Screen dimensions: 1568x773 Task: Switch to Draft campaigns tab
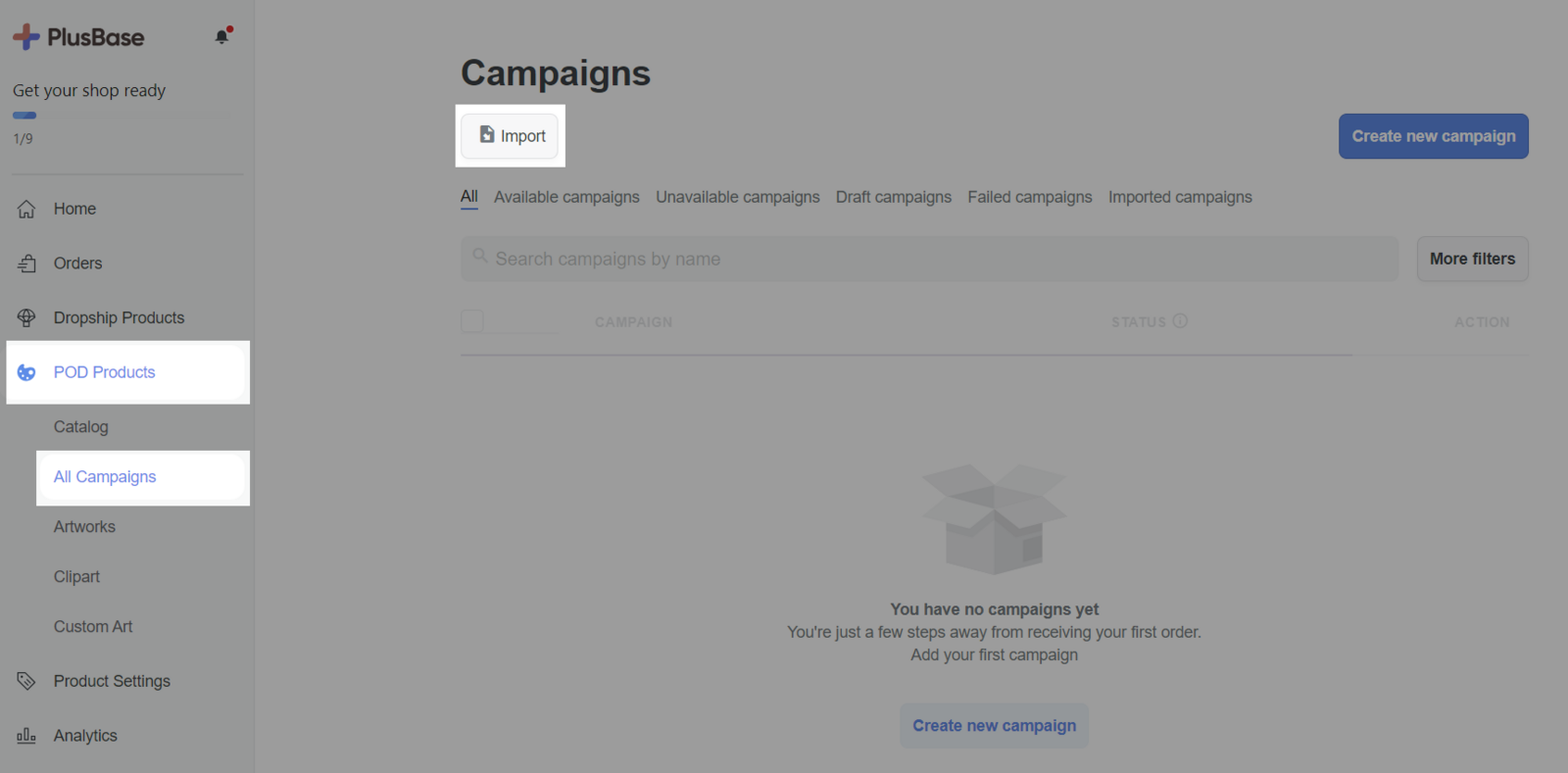click(893, 197)
